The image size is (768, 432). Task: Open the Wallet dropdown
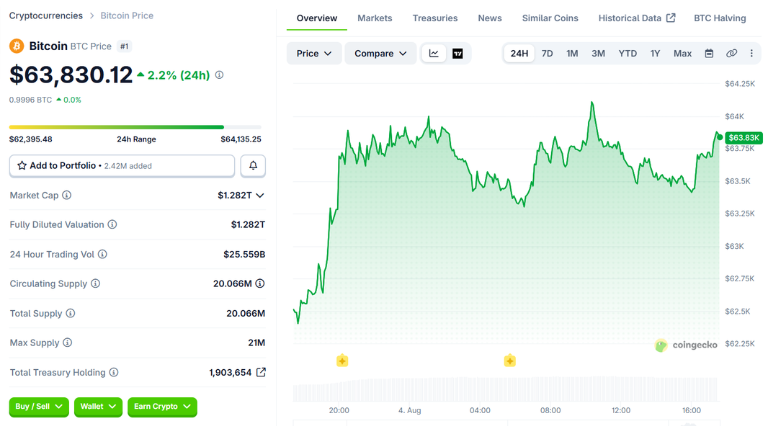pos(98,407)
